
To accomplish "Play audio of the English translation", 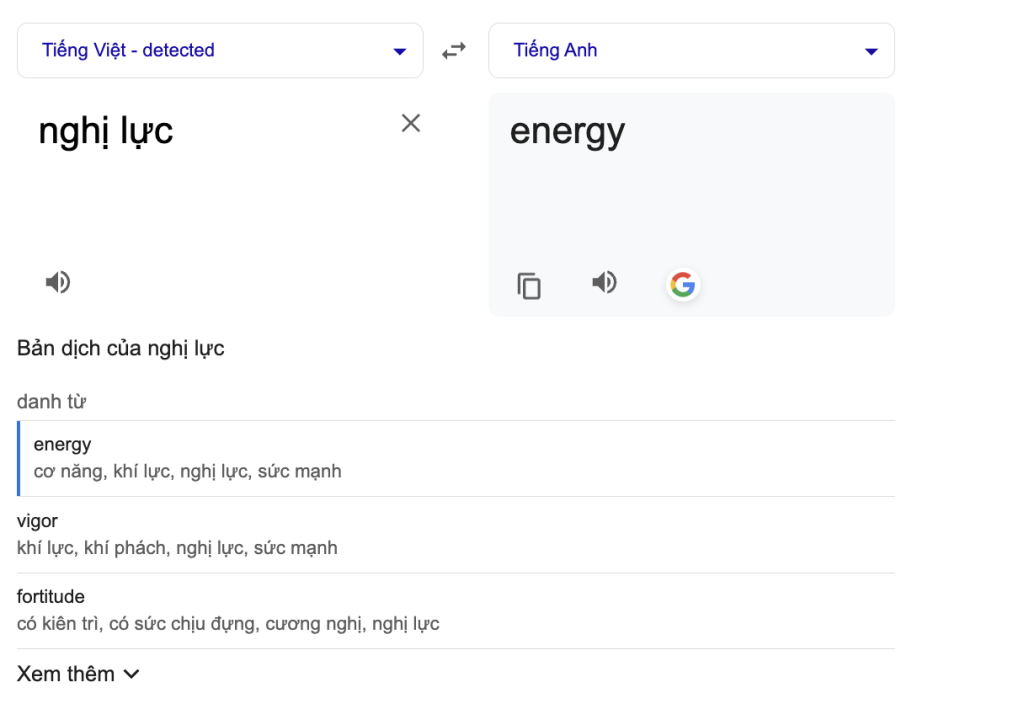I will click(604, 283).
